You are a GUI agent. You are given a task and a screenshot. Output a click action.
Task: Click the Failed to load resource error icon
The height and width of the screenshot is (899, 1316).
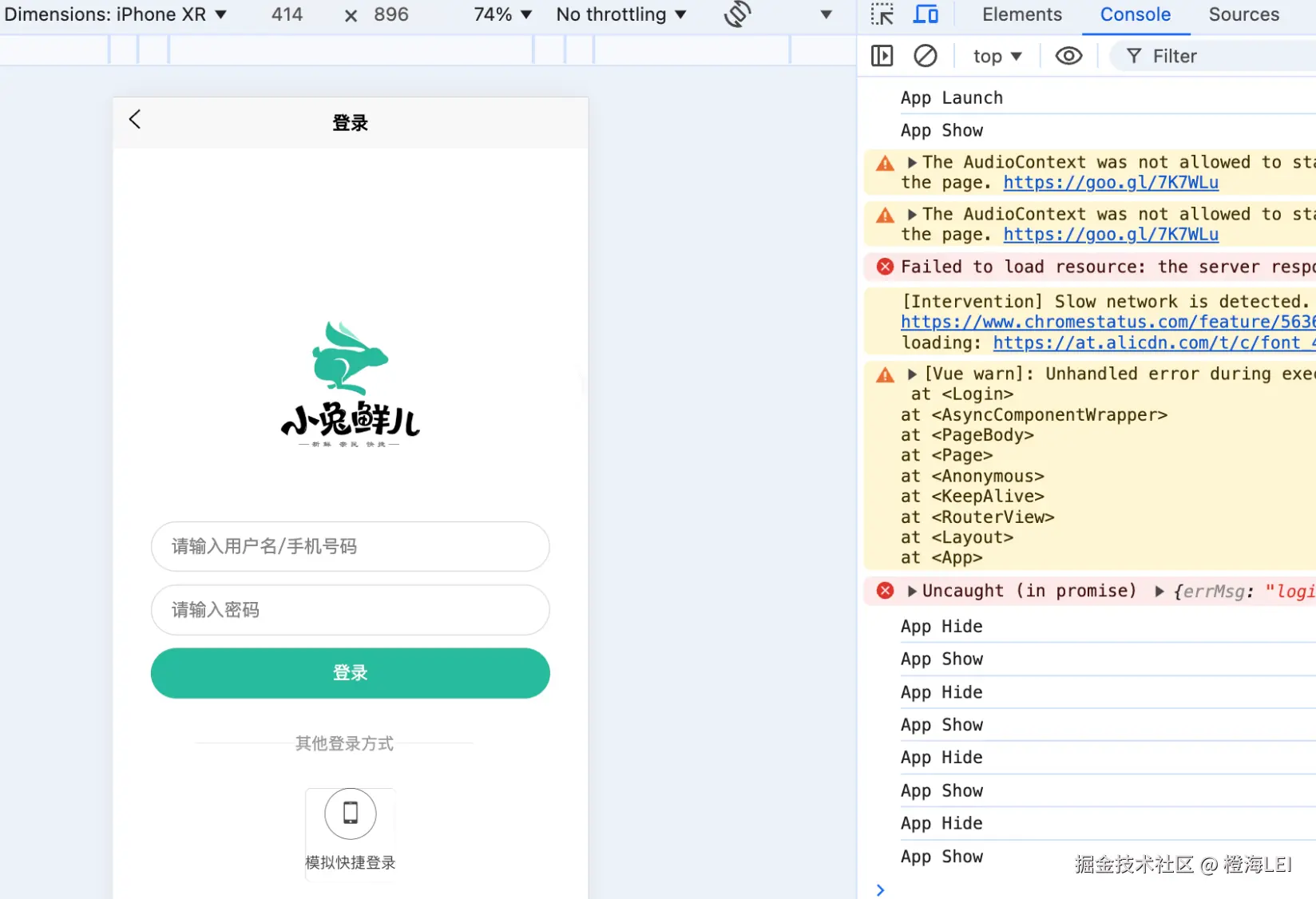pos(885,267)
